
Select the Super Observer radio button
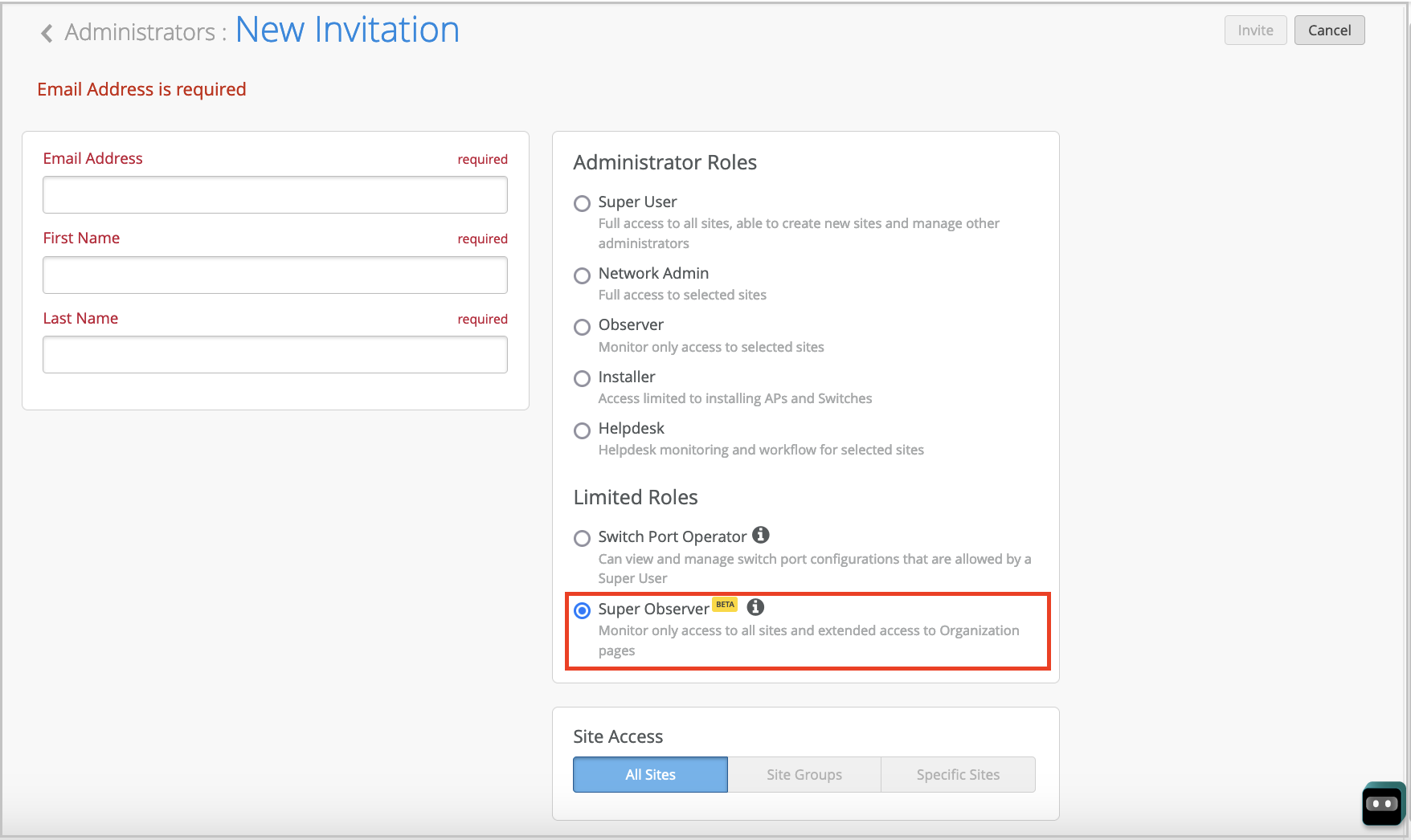pyautogui.click(x=582, y=610)
